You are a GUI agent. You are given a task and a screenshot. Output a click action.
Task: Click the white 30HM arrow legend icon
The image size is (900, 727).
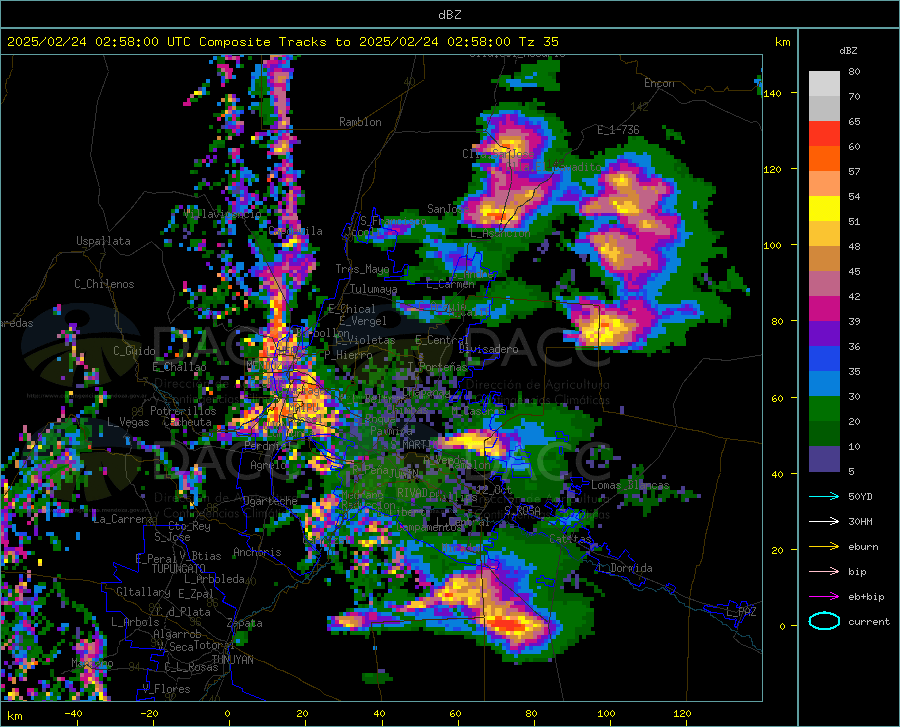824,522
